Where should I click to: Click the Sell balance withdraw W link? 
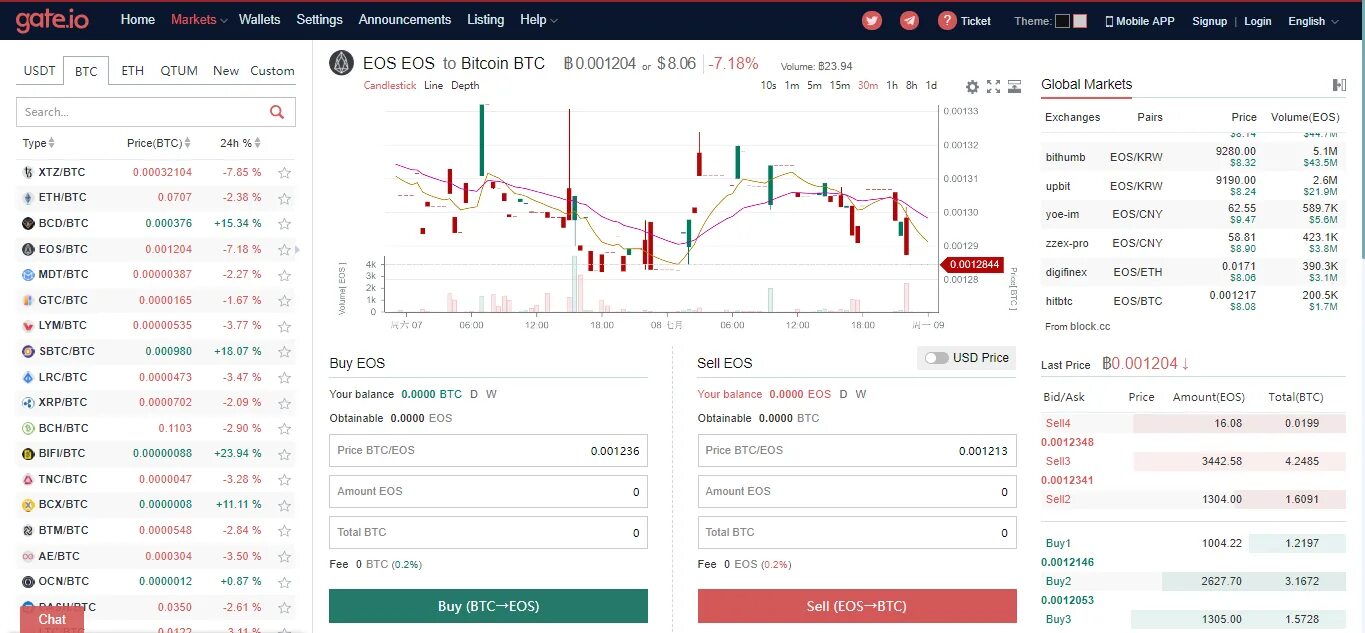pyautogui.click(x=861, y=394)
